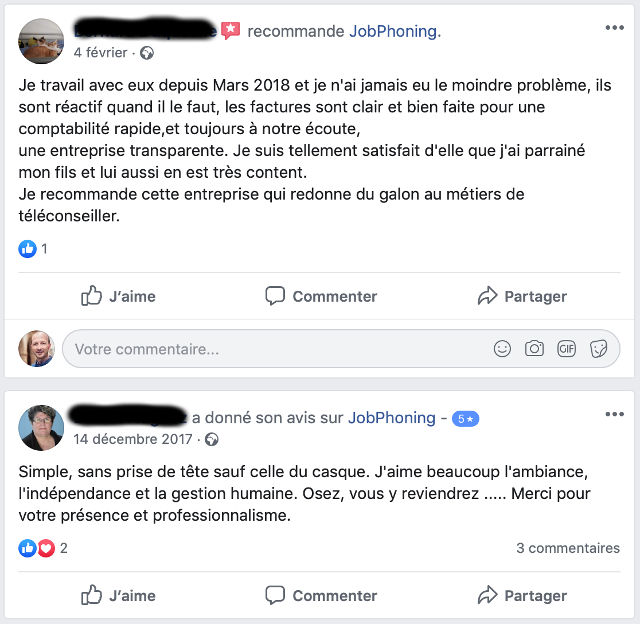
Task: Open the three-dots menu on the second post
Action: pos(614,414)
